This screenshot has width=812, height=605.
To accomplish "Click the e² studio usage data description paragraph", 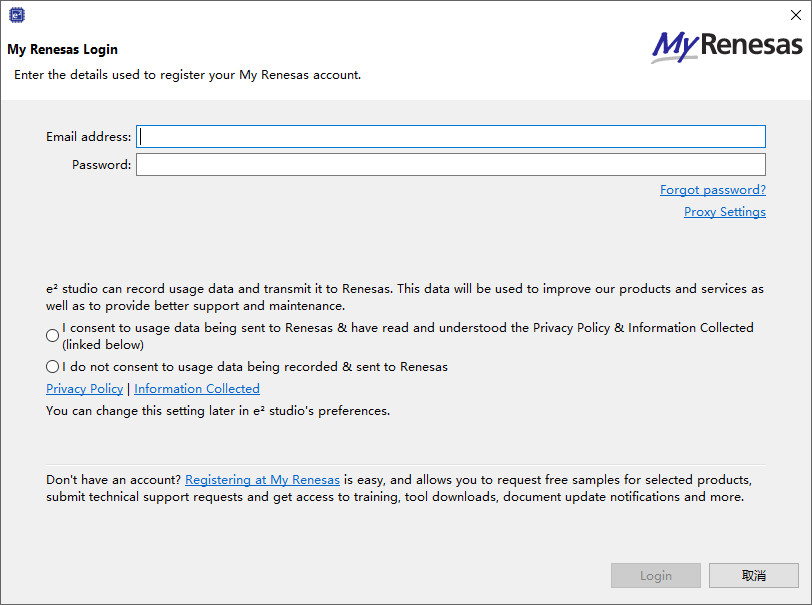I will [405, 297].
